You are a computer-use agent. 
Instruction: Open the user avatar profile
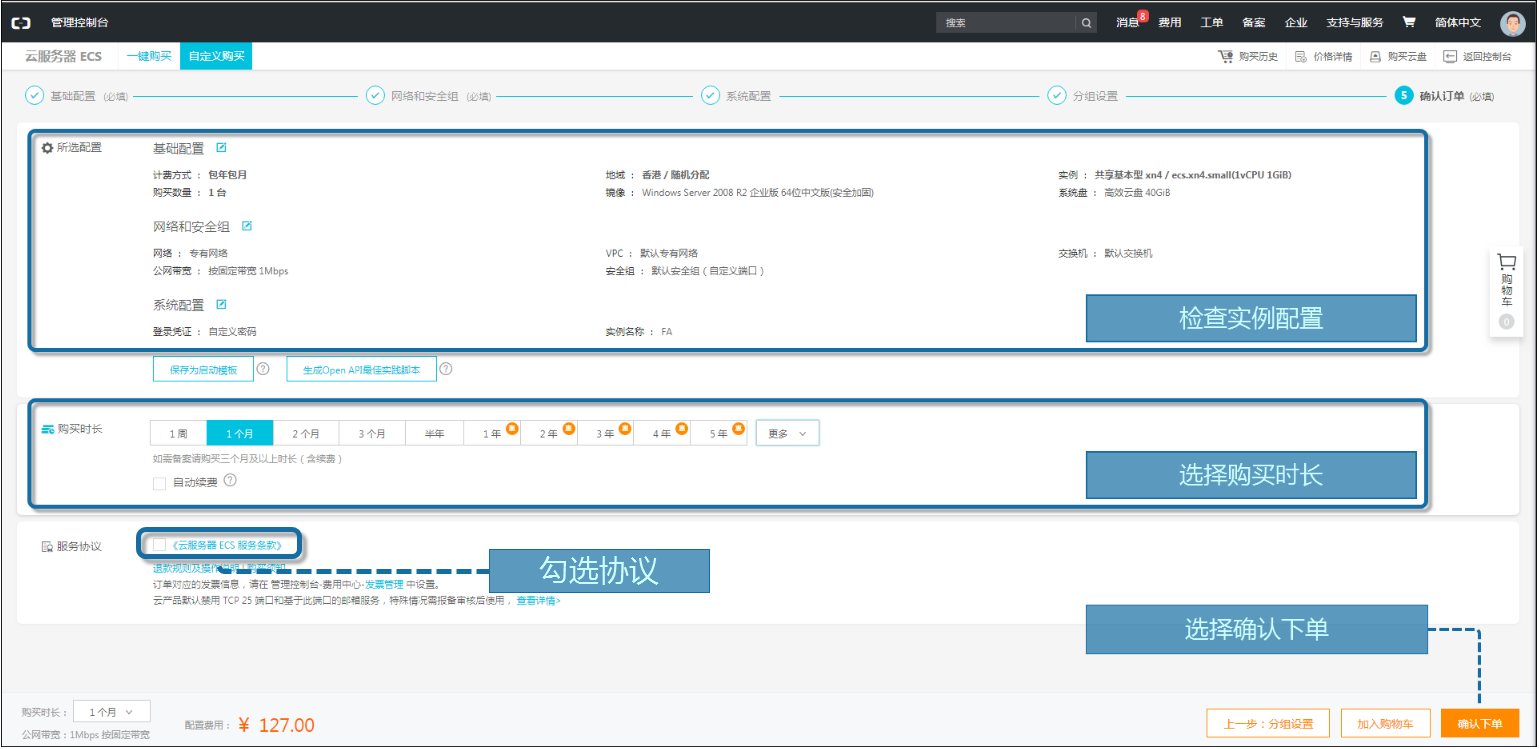click(x=1512, y=23)
